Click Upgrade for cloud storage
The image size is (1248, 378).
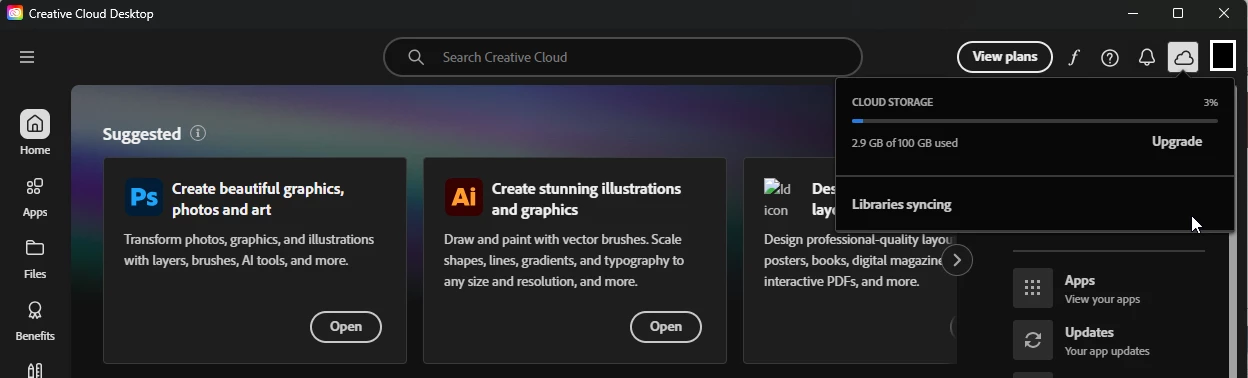point(1177,142)
